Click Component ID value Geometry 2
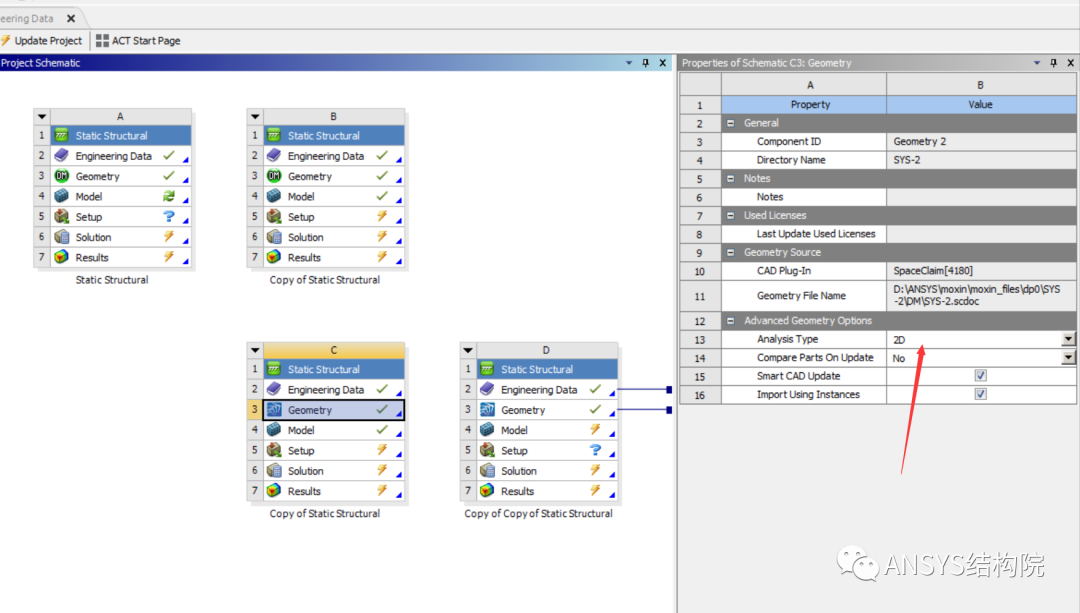This screenshot has width=1080, height=613. 920,141
